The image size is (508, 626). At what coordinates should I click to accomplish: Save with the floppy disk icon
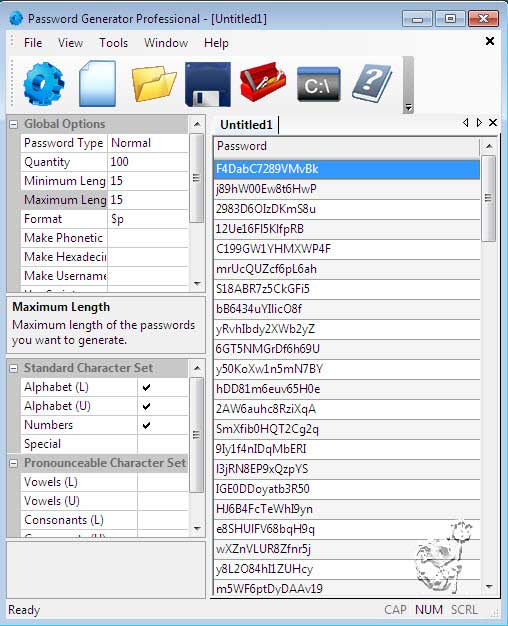pos(208,84)
